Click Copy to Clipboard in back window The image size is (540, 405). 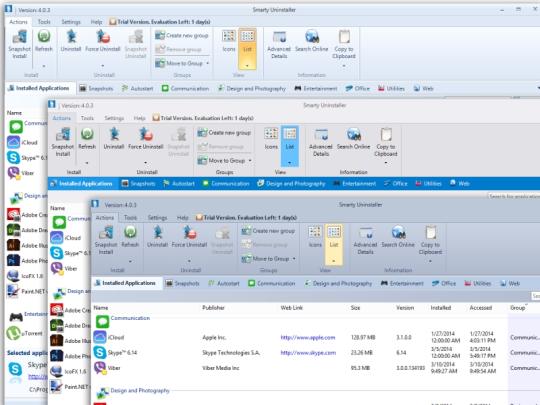[x=344, y=44]
